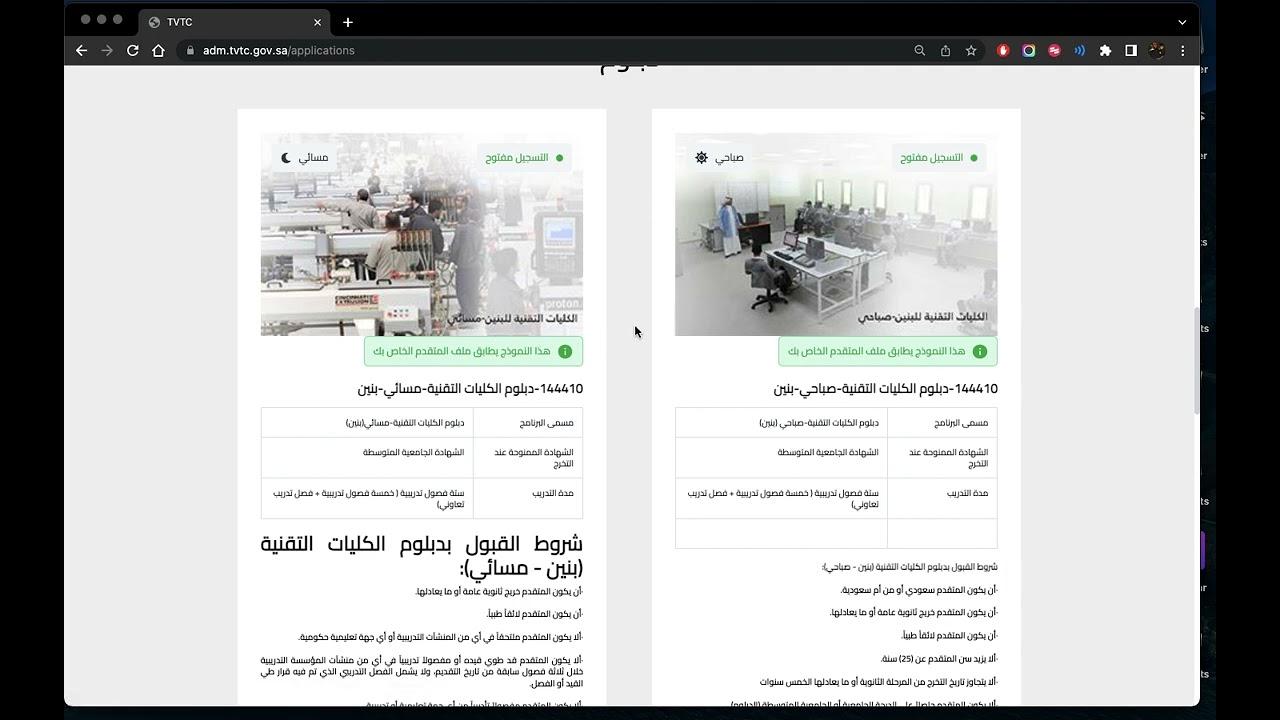Image resolution: width=1280 pixels, height=720 pixels.
Task: Click the page vertical scrollbar
Action: [x=1195, y=360]
